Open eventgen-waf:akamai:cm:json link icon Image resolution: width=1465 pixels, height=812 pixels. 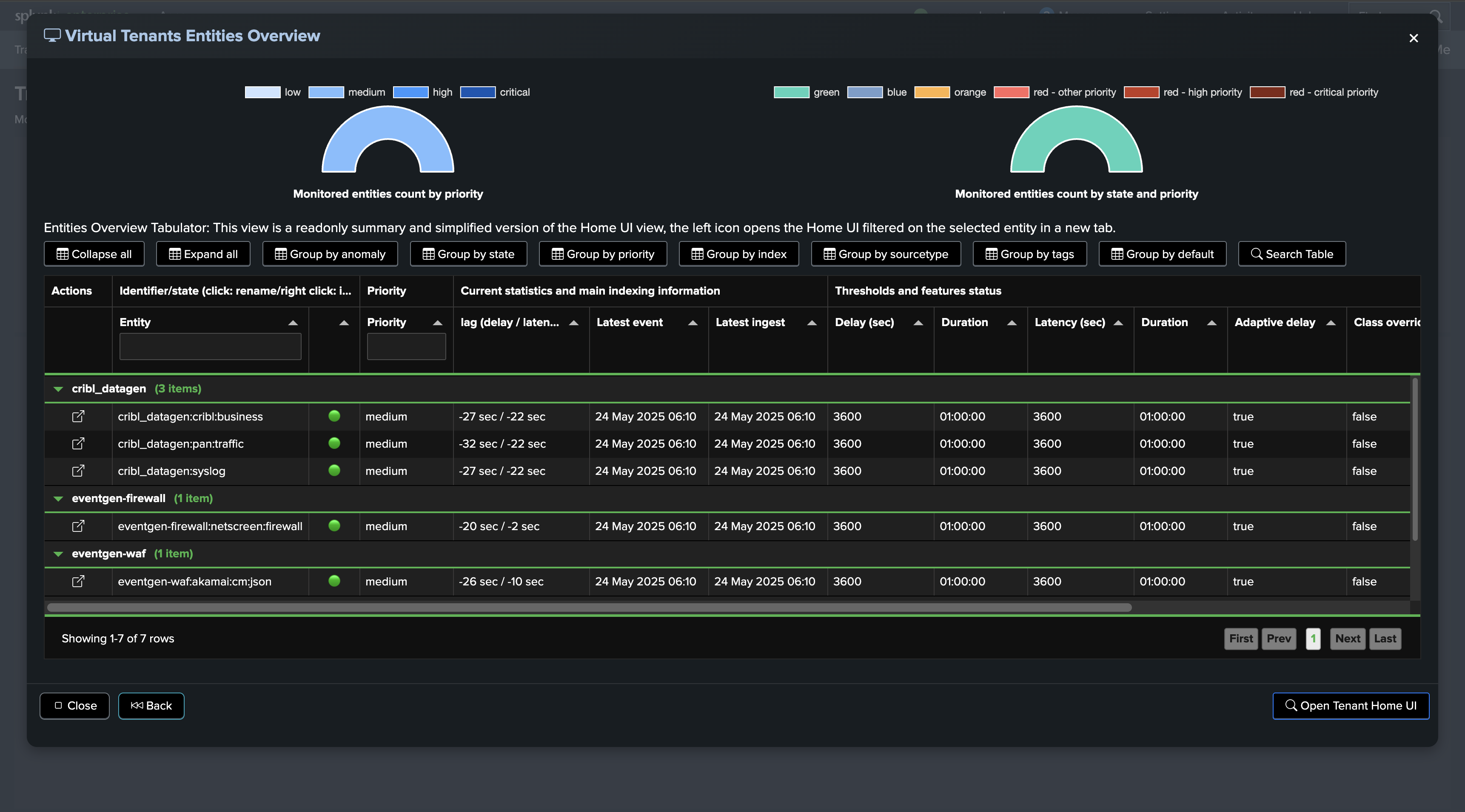tap(78, 581)
